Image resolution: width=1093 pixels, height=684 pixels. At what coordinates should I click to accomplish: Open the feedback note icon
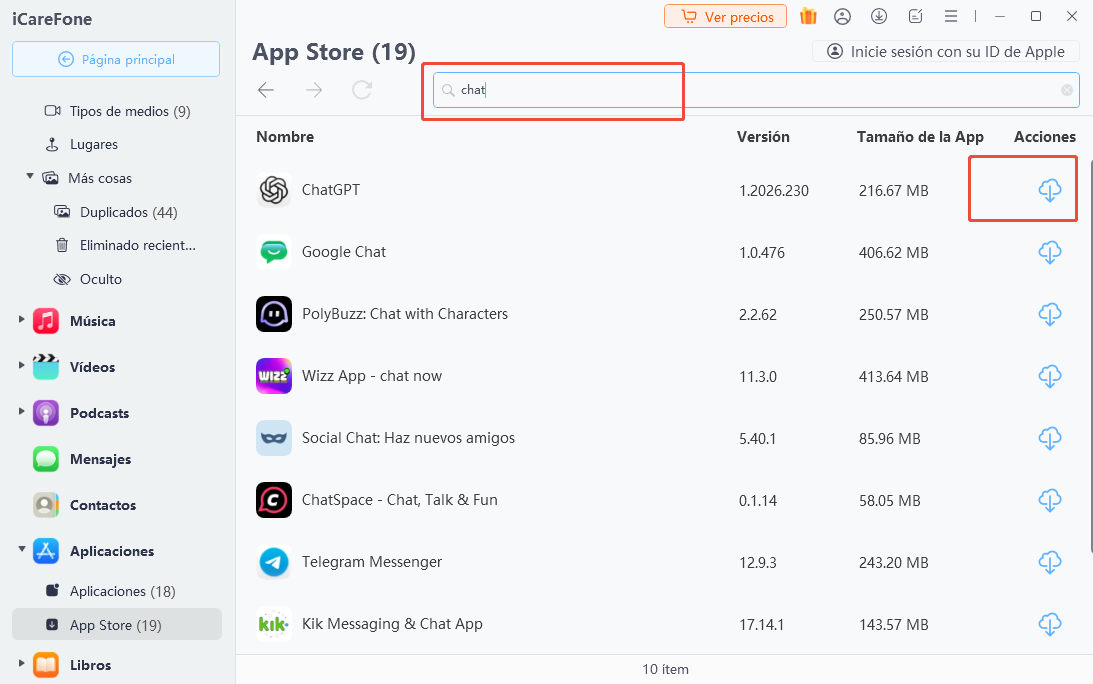point(915,16)
